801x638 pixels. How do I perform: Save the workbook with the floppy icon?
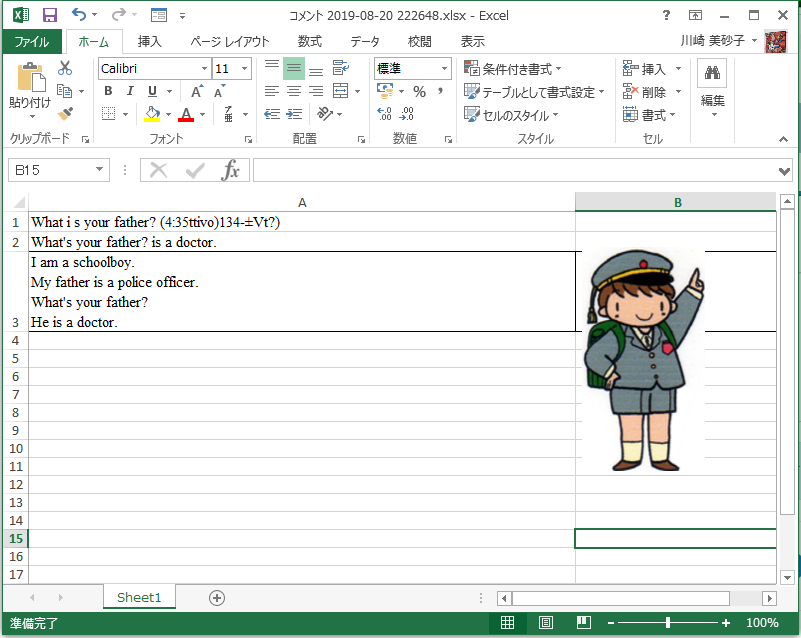[50, 15]
